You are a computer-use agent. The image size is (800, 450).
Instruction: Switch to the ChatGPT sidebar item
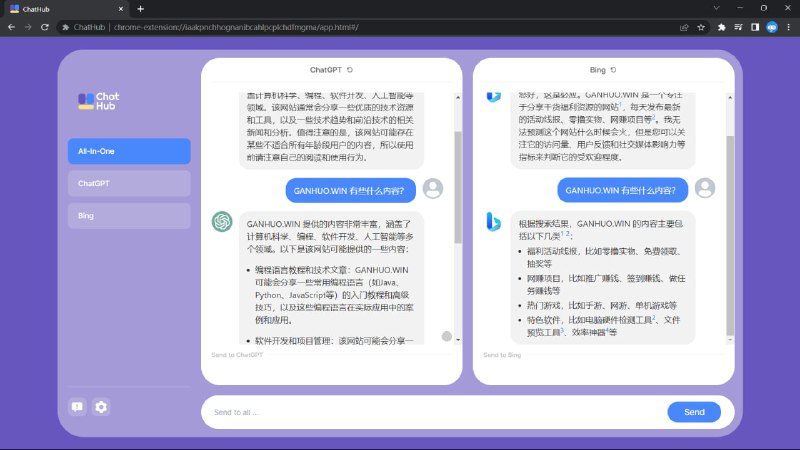click(129, 183)
